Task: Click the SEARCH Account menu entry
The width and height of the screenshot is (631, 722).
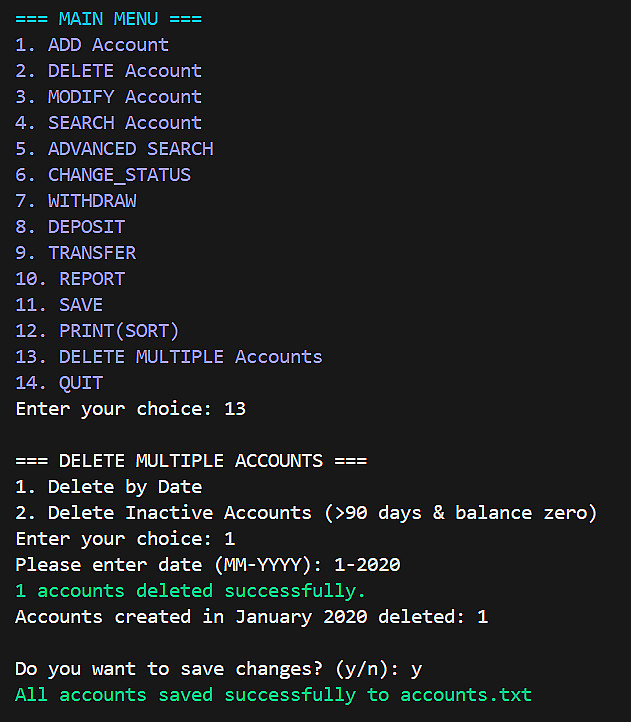Action: (108, 123)
